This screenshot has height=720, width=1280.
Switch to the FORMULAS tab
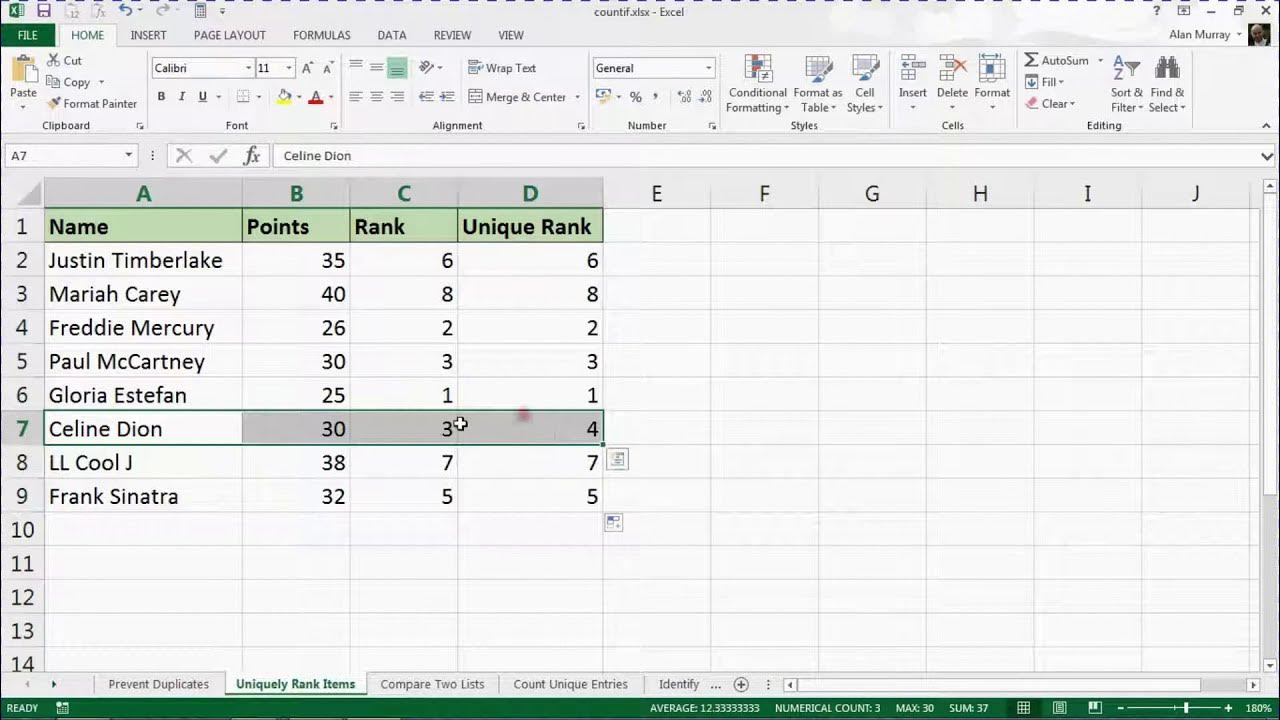click(322, 35)
